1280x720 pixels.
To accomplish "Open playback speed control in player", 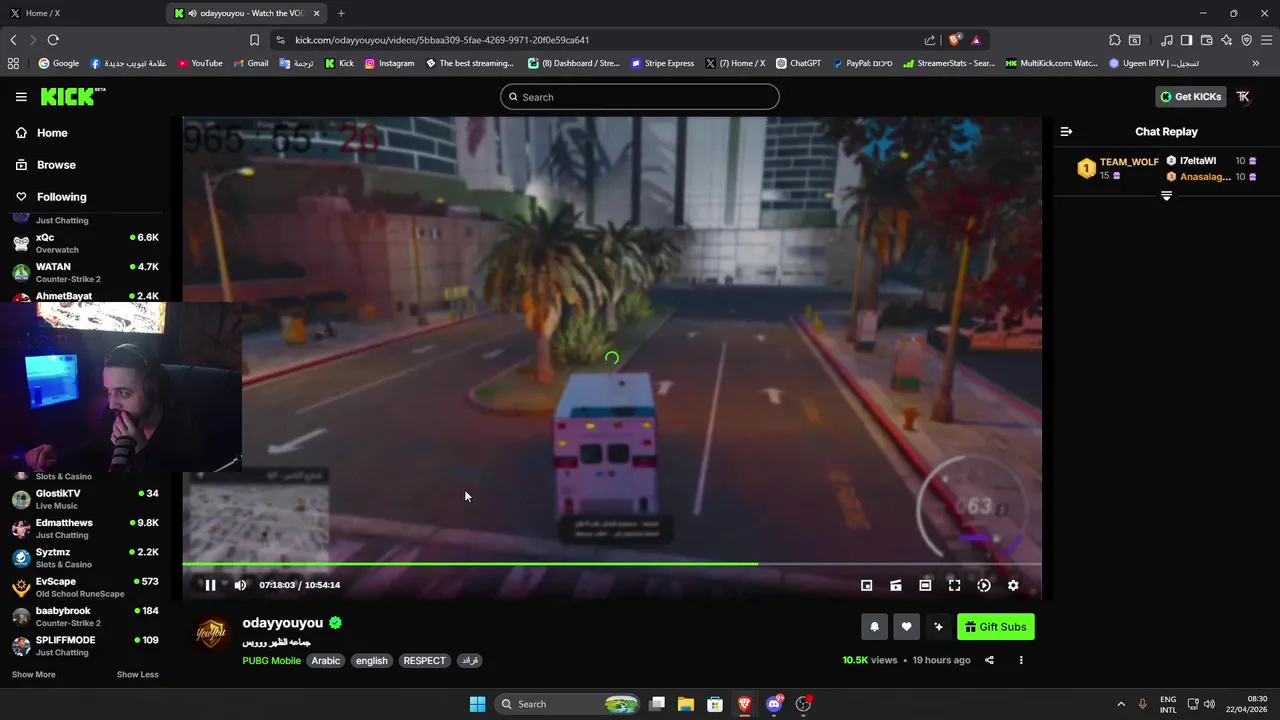I will (984, 586).
